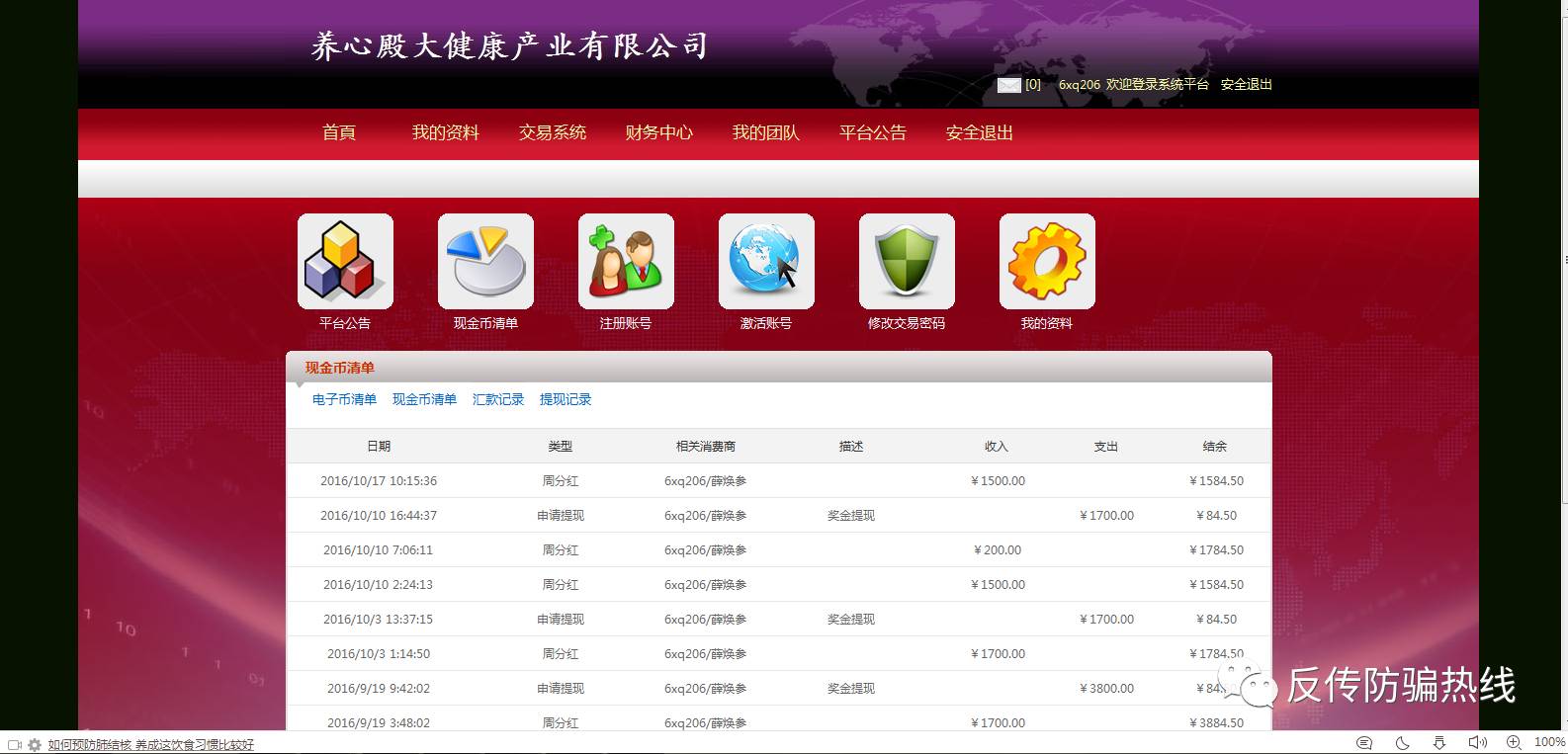Click the 收入 column header
1568x754 pixels.
pyautogui.click(x=997, y=447)
